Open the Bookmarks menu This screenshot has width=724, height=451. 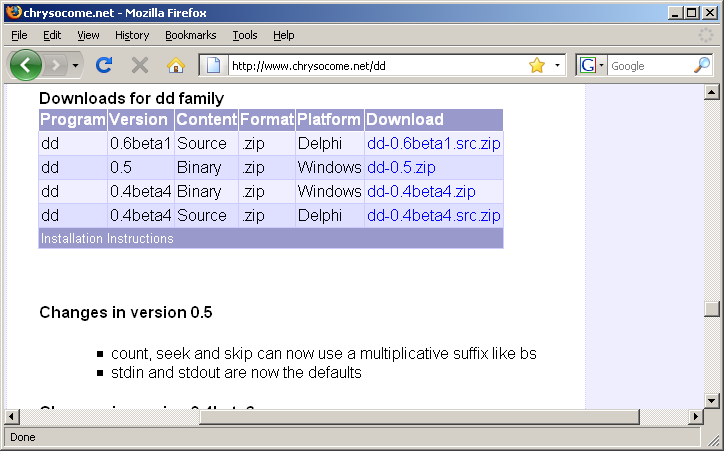point(189,35)
